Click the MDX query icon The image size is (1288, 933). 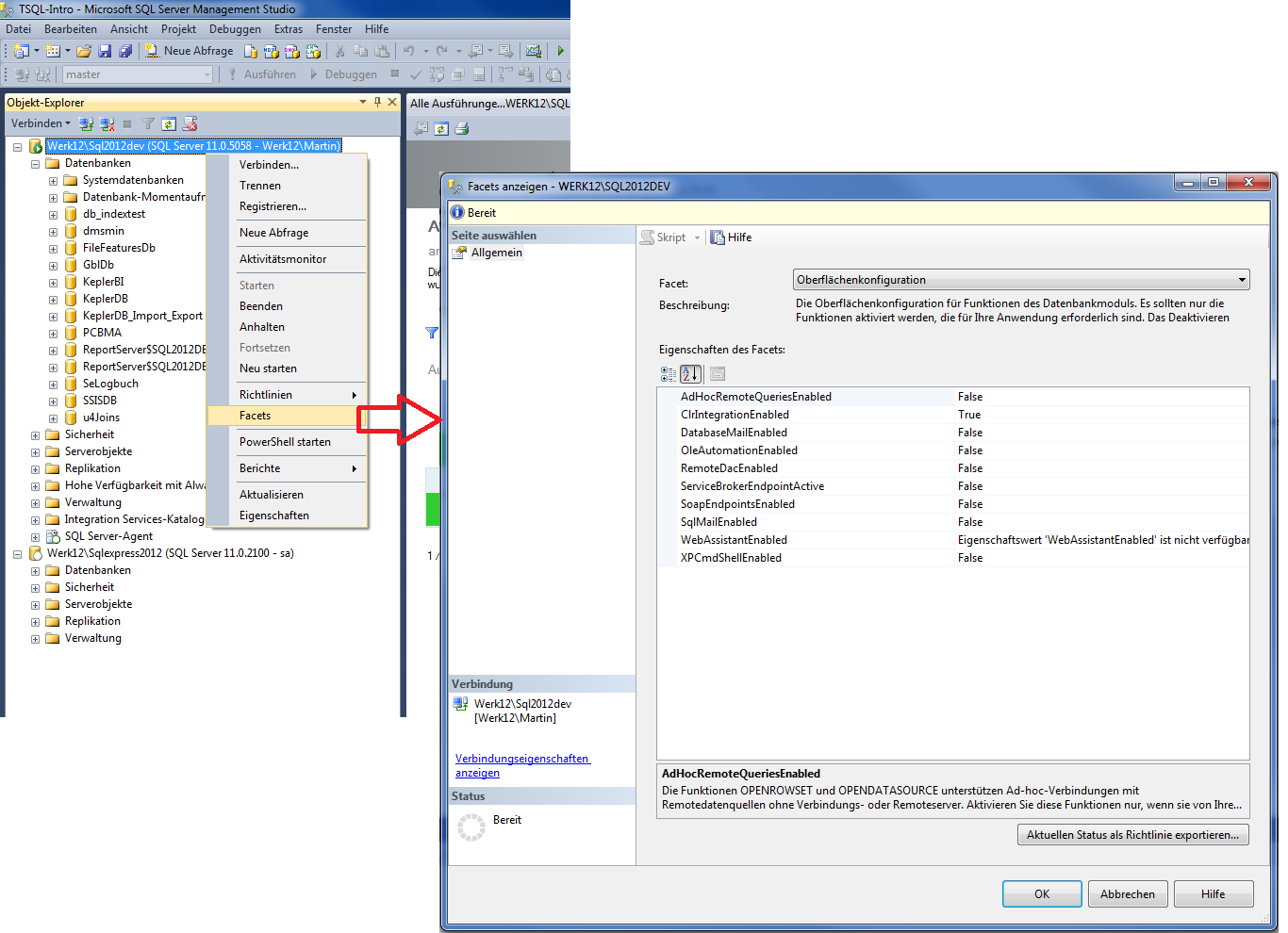272,51
